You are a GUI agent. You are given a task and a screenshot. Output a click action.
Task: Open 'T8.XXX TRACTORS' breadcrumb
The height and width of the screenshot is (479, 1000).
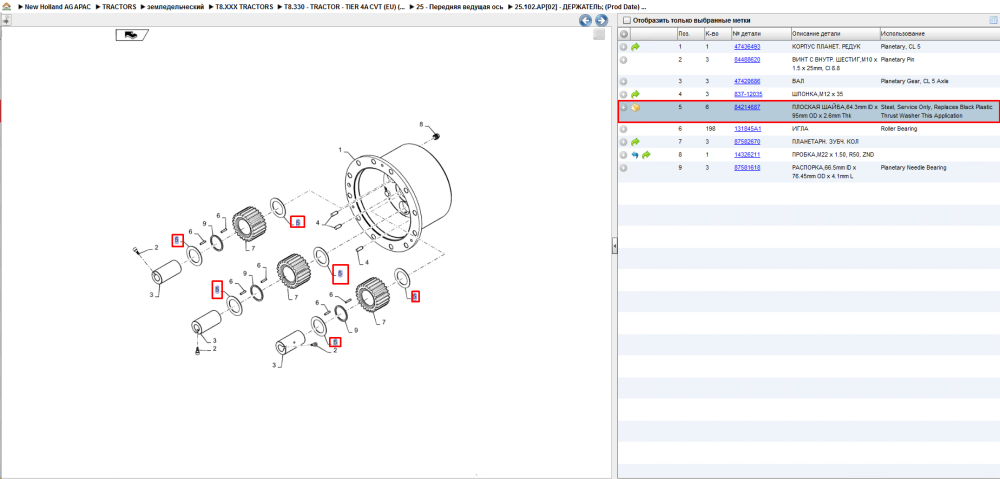(x=244, y=6)
